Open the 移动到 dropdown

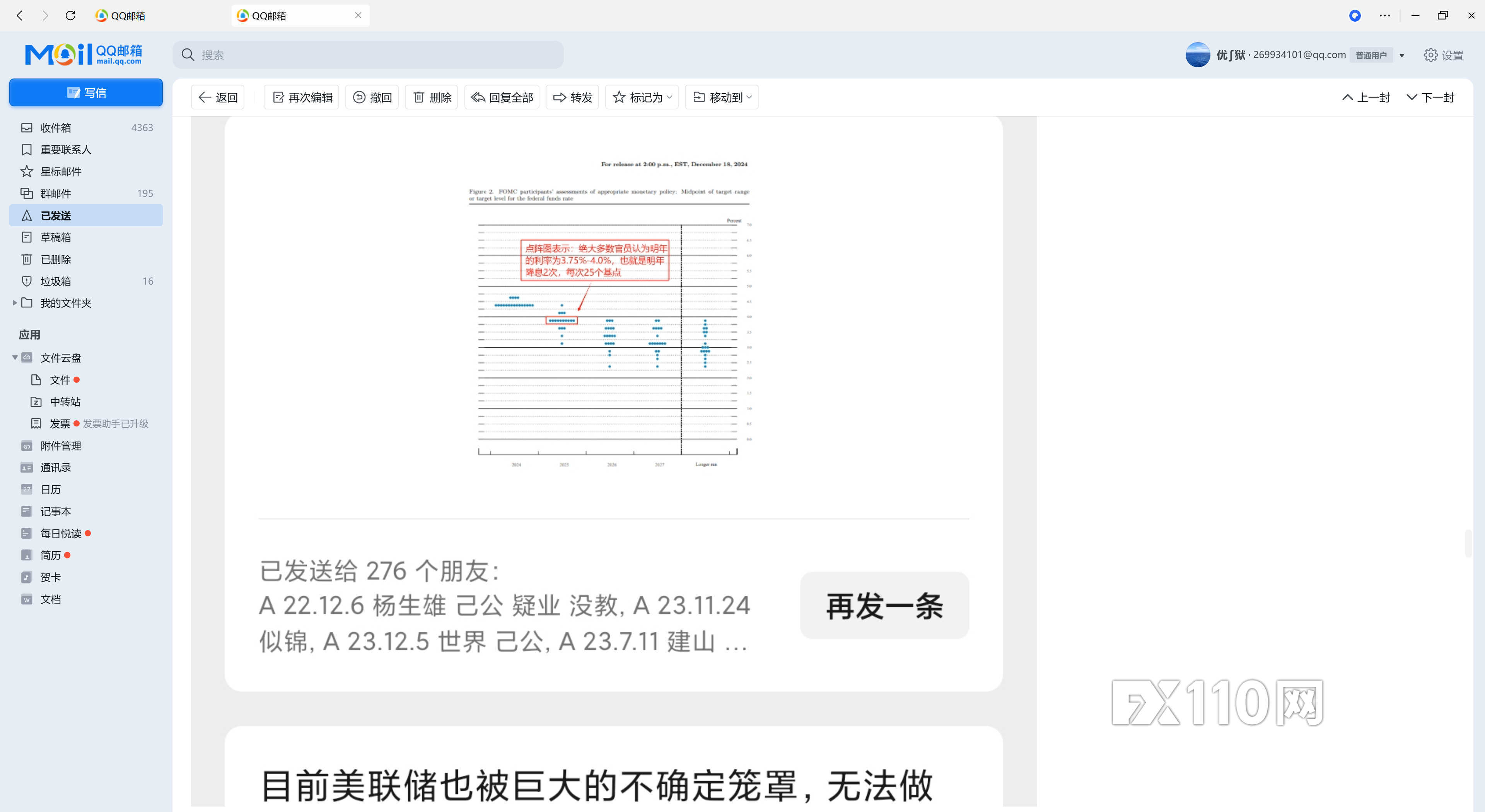pos(722,97)
